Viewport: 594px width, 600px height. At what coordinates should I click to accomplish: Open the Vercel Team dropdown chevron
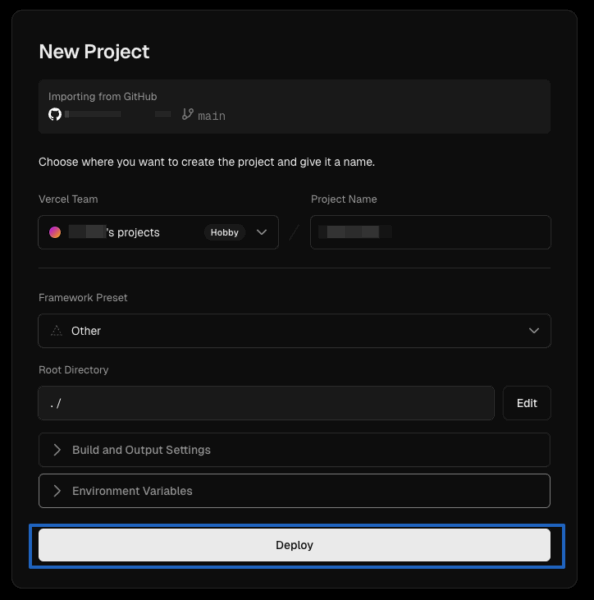click(262, 232)
